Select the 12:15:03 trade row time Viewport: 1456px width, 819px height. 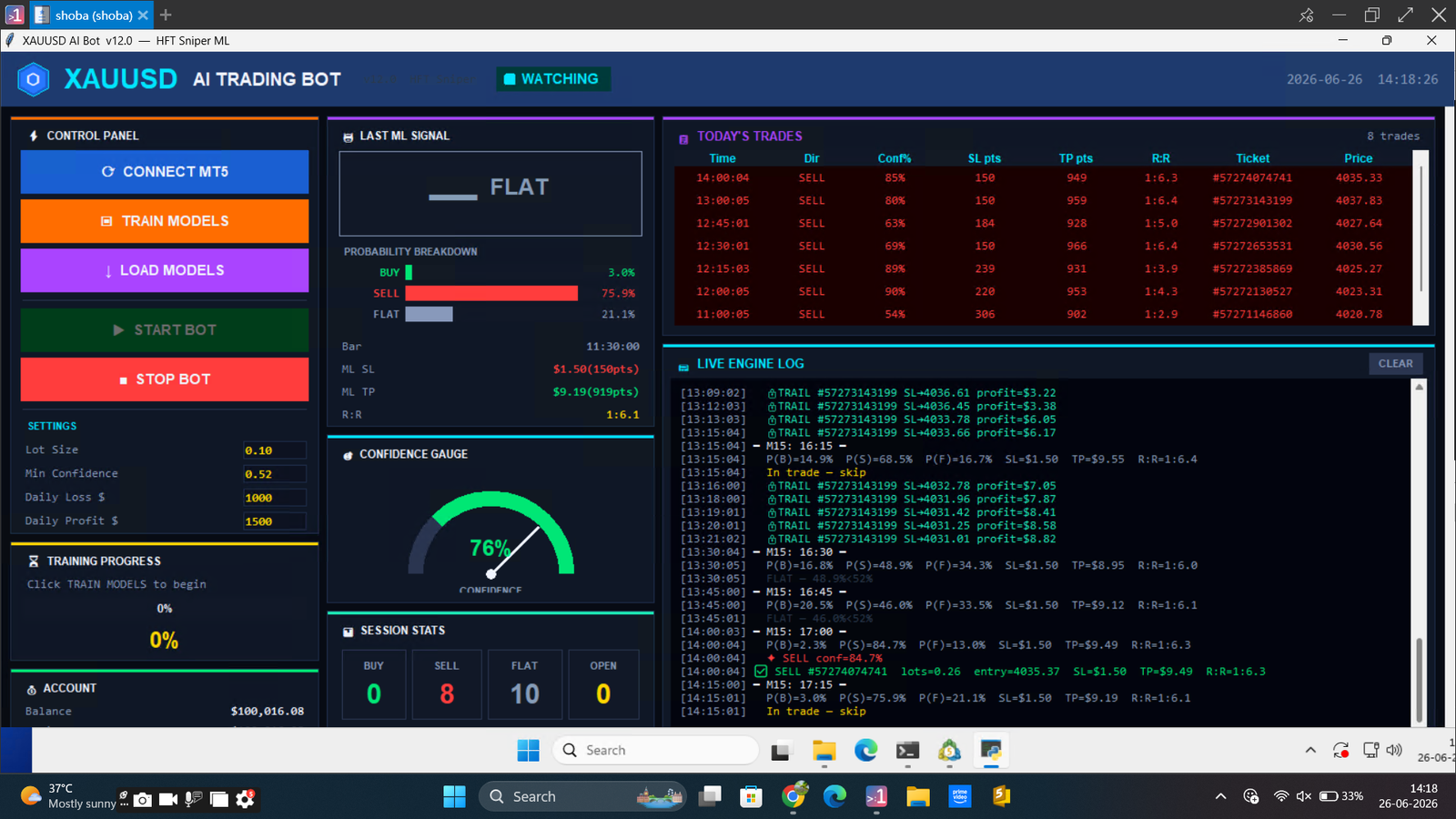coord(723,269)
